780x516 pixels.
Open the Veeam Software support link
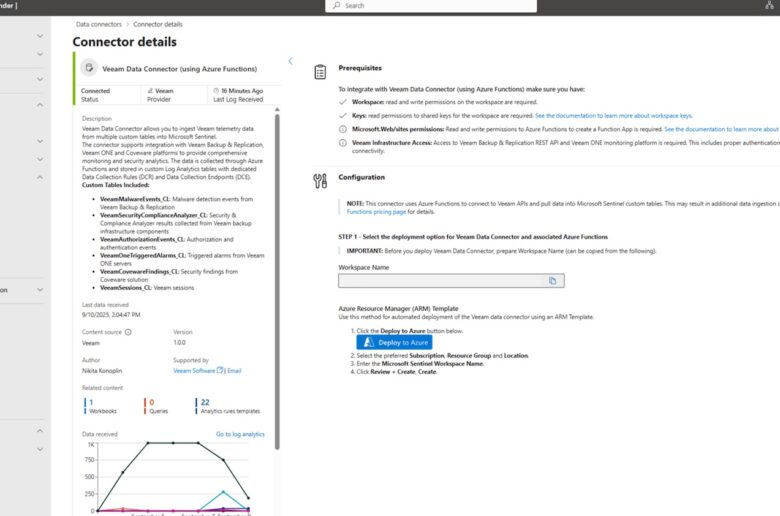[194, 370]
